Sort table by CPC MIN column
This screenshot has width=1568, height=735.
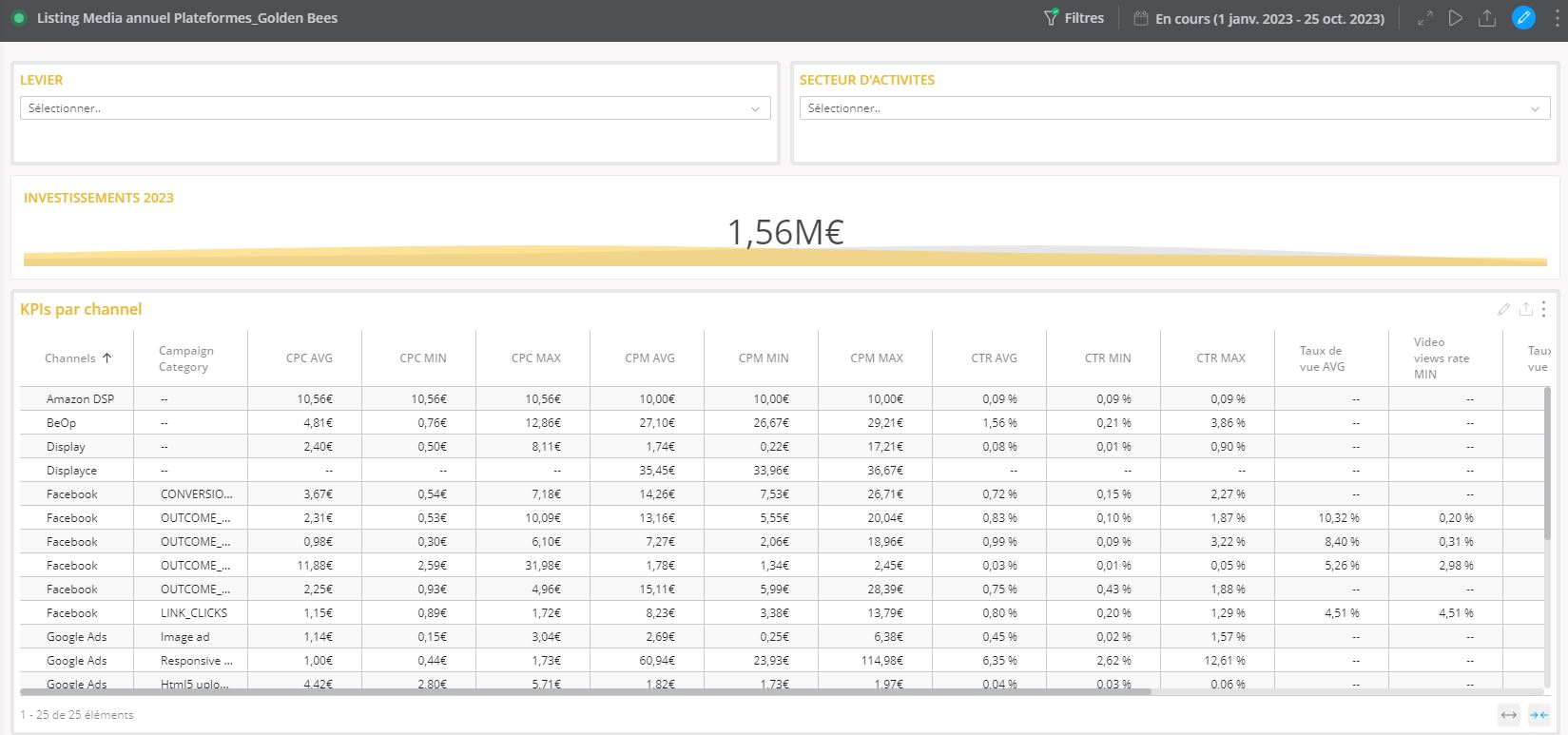tap(423, 358)
